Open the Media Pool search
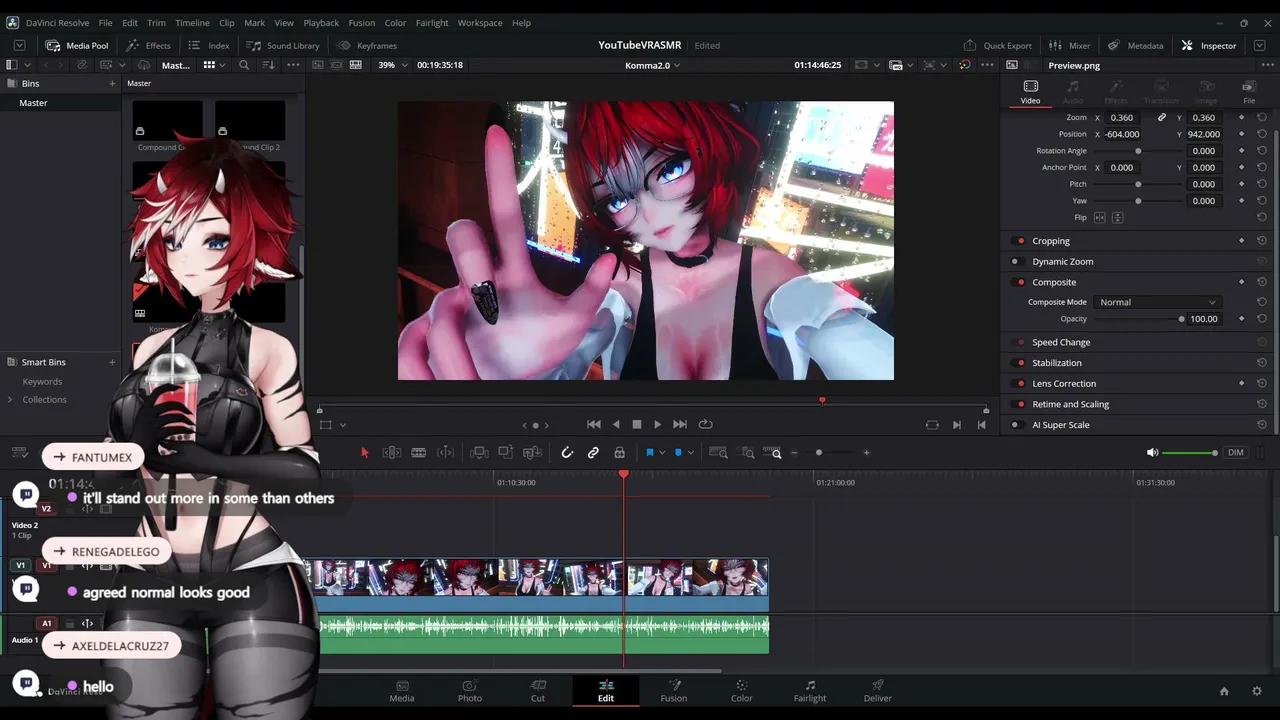Viewport: 1280px width, 720px height. [x=244, y=65]
